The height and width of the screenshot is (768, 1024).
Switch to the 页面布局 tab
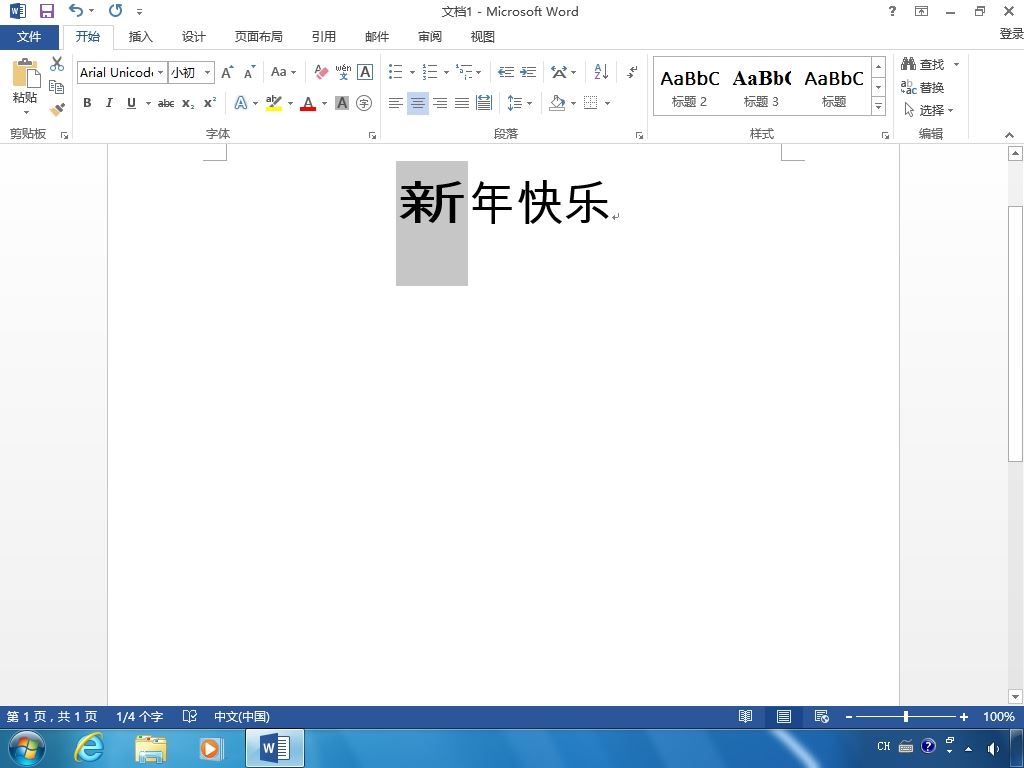(259, 37)
